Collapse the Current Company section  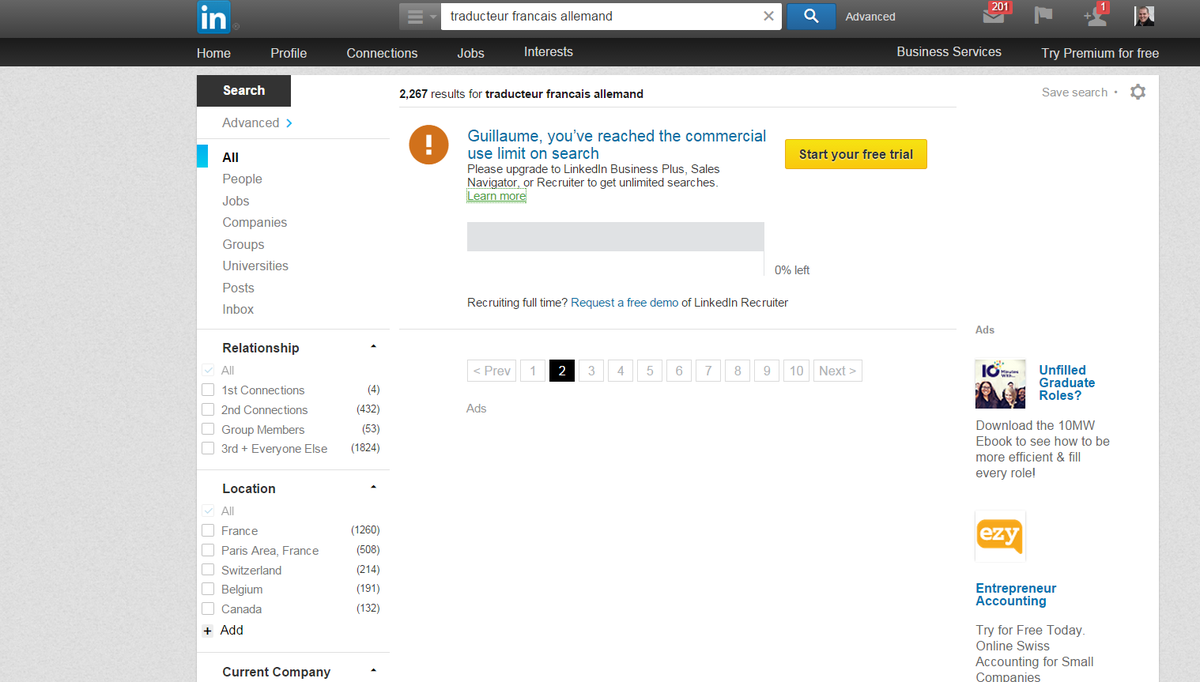[373, 671]
